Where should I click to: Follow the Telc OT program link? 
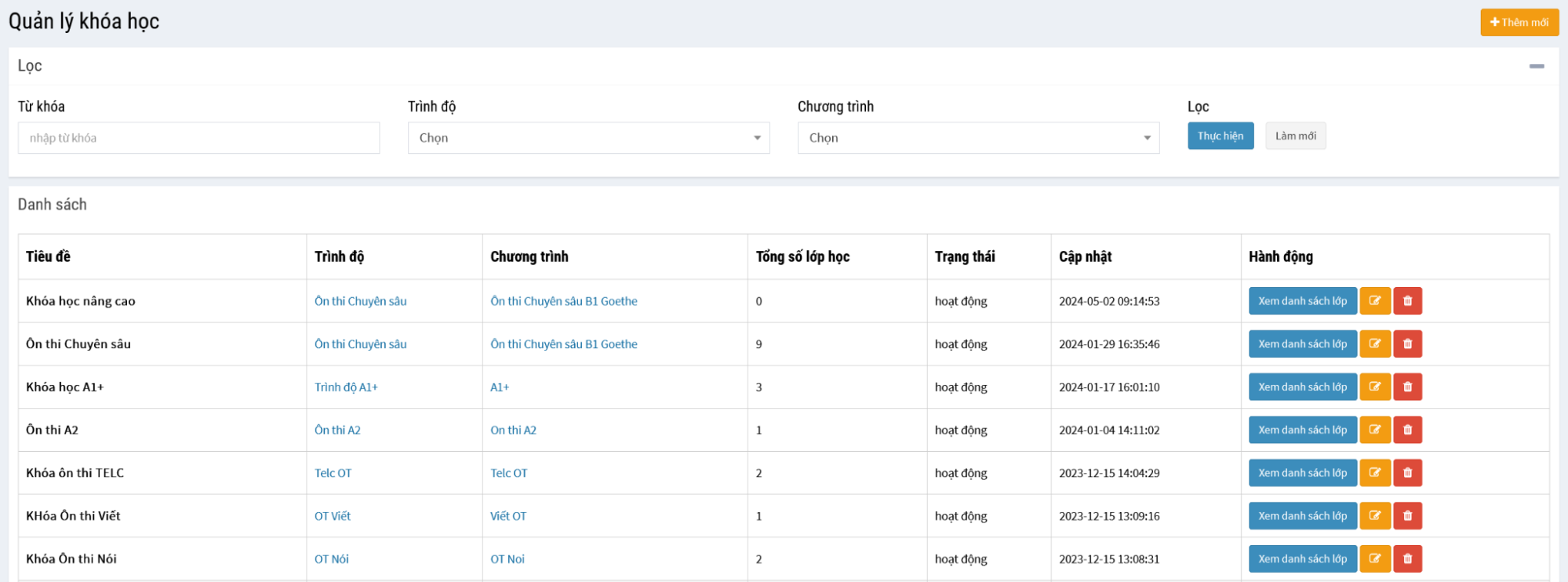[509, 473]
